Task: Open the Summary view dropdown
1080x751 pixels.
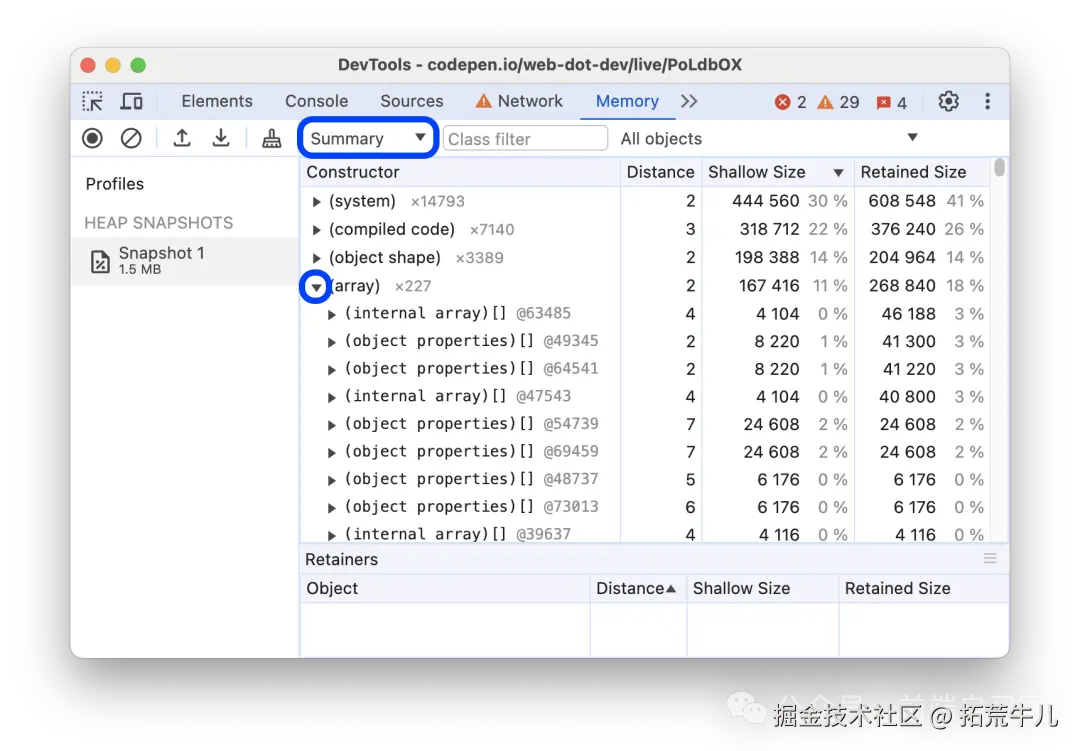Action: [368, 138]
